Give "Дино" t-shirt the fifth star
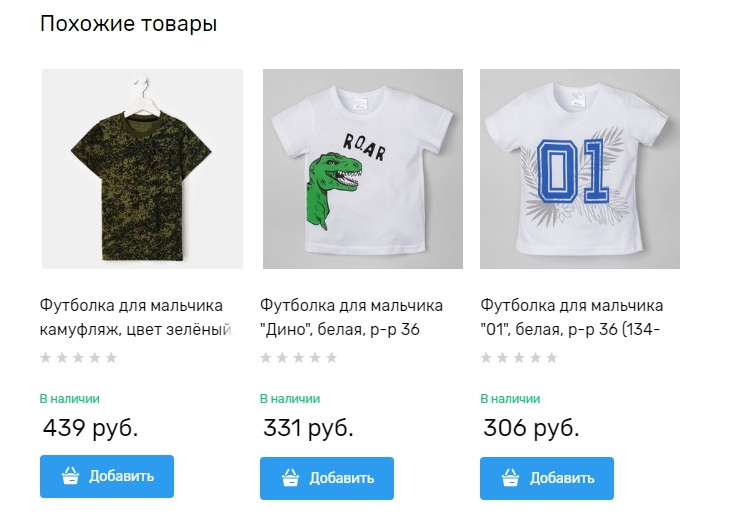This screenshot has width=740, height=526. tap(331, 358)
